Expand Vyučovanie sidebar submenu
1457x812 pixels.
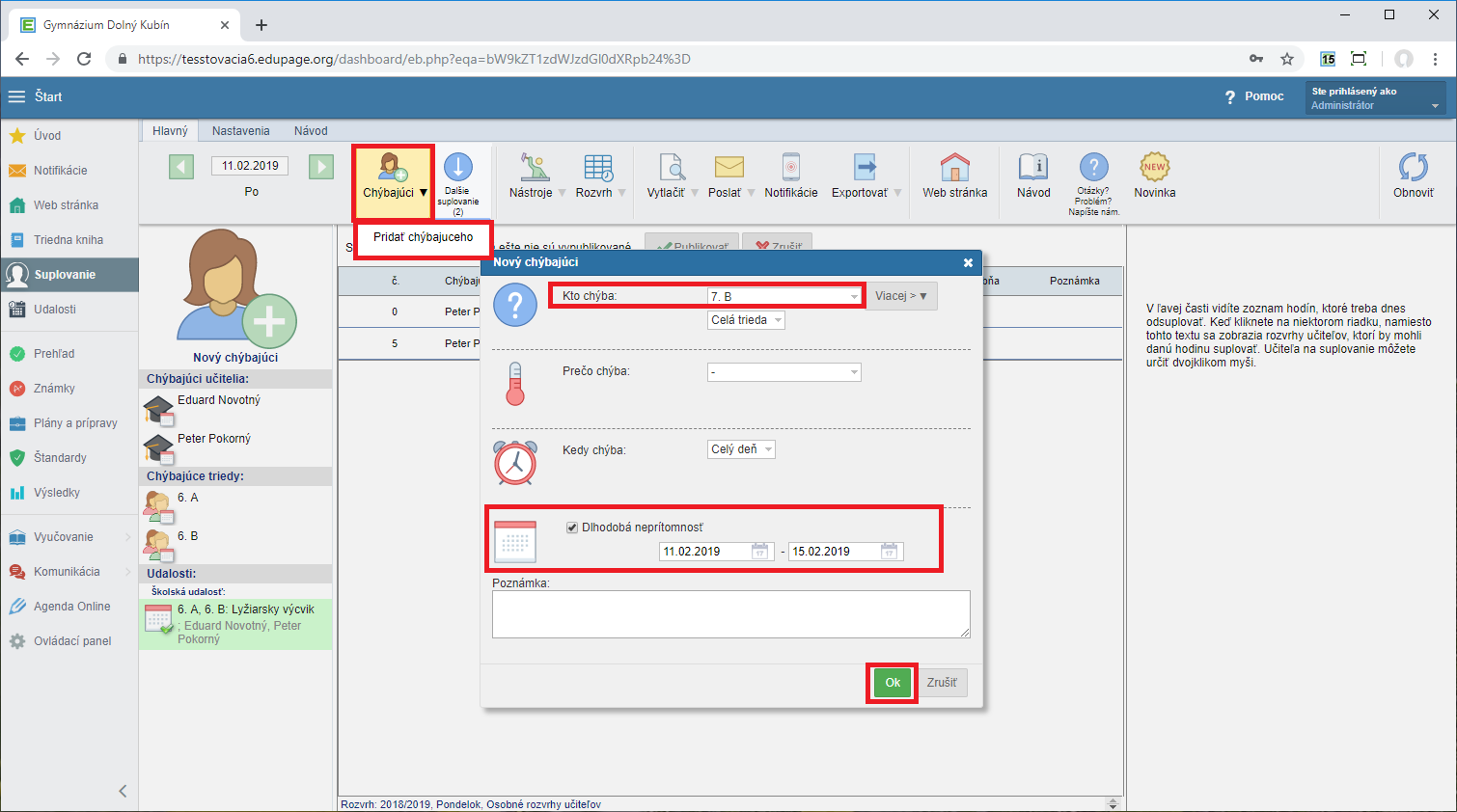point(127,537)
